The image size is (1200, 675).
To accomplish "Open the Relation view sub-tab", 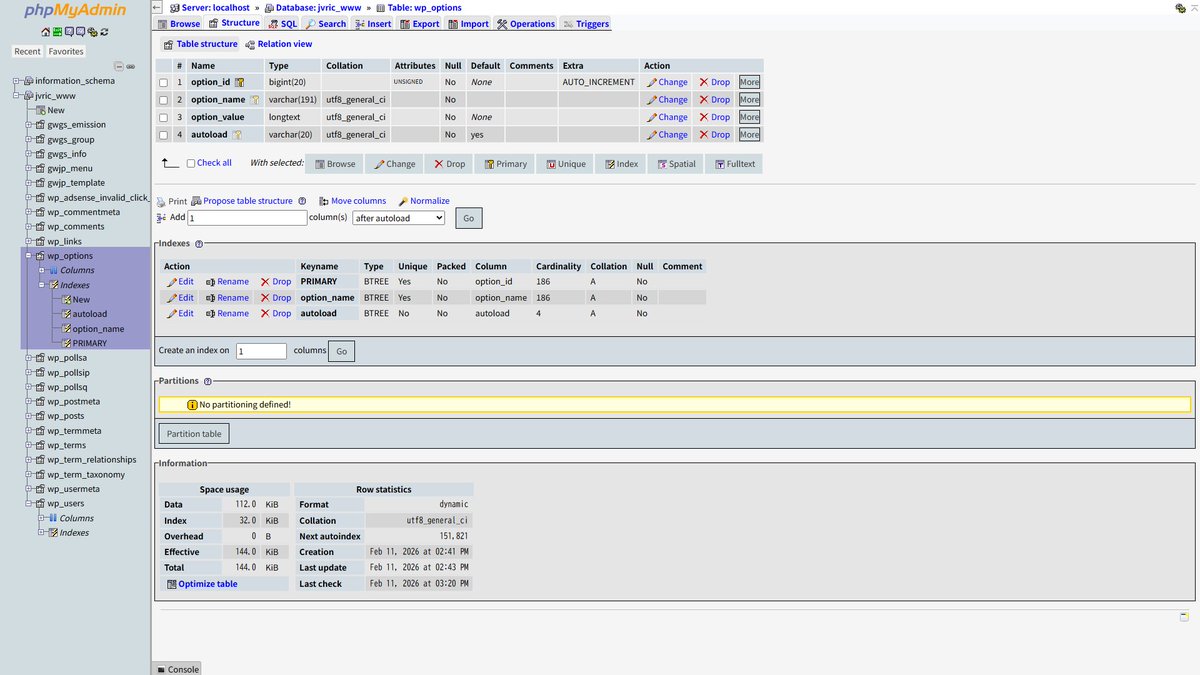I will click(278, 44).
